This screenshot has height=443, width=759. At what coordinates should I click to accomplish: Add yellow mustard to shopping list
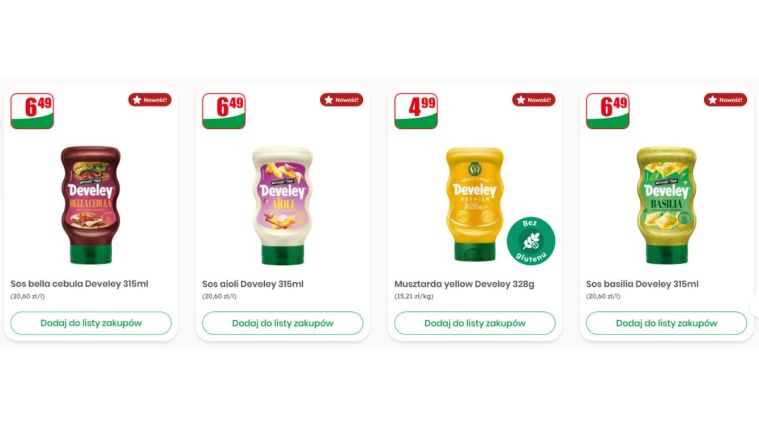click(x=475, y=323)
